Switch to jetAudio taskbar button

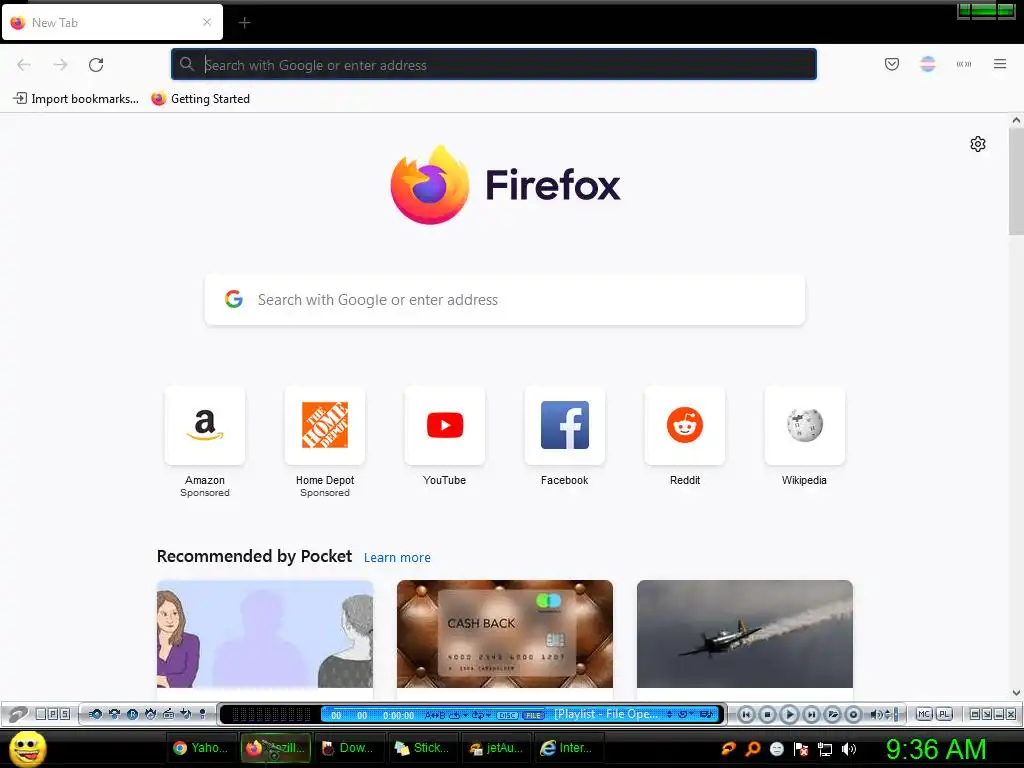point(497,748)
